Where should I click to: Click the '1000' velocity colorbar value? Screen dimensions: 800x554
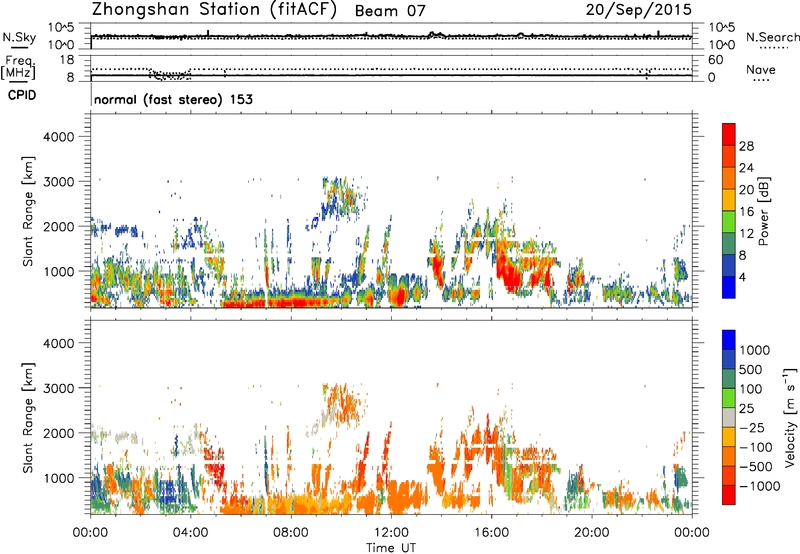point(754,350)
